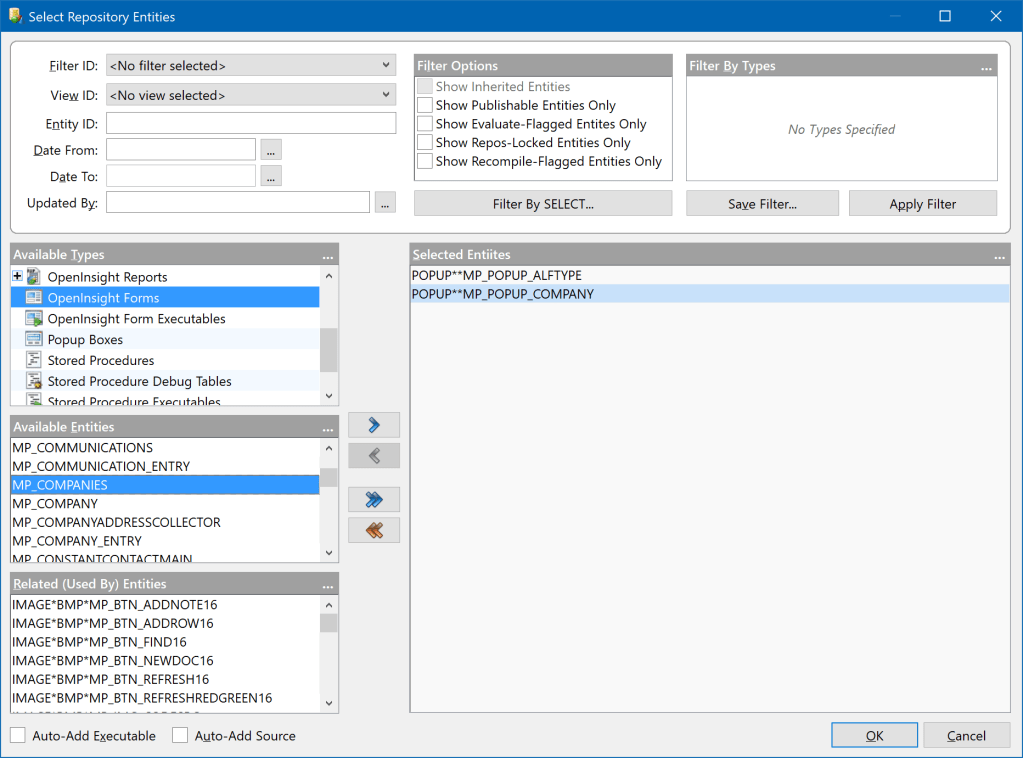Open the Filter ID dropdown
This screenshot has width=1023, height=758.
[x=387, y=64]
